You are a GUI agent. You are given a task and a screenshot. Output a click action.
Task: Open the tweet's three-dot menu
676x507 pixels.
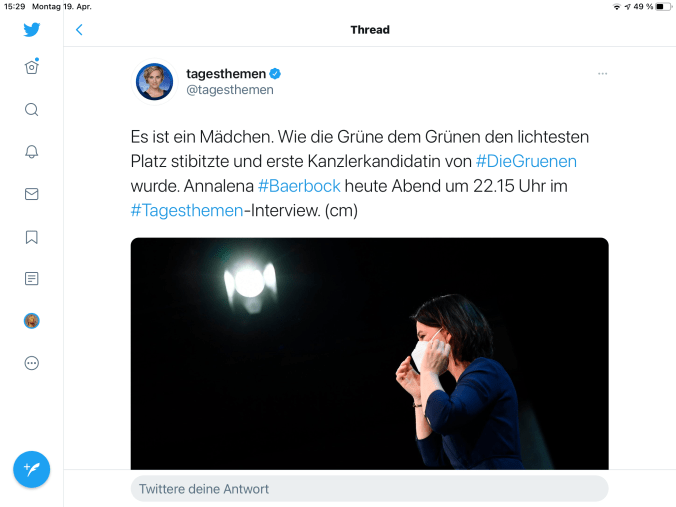tap(602, 74)
